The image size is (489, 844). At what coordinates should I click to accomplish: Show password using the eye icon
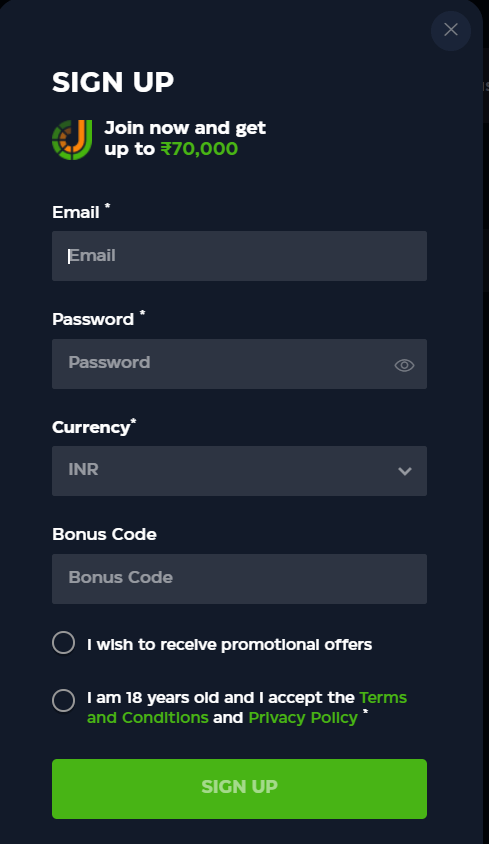pyautogui.click(x=404, y=365)
